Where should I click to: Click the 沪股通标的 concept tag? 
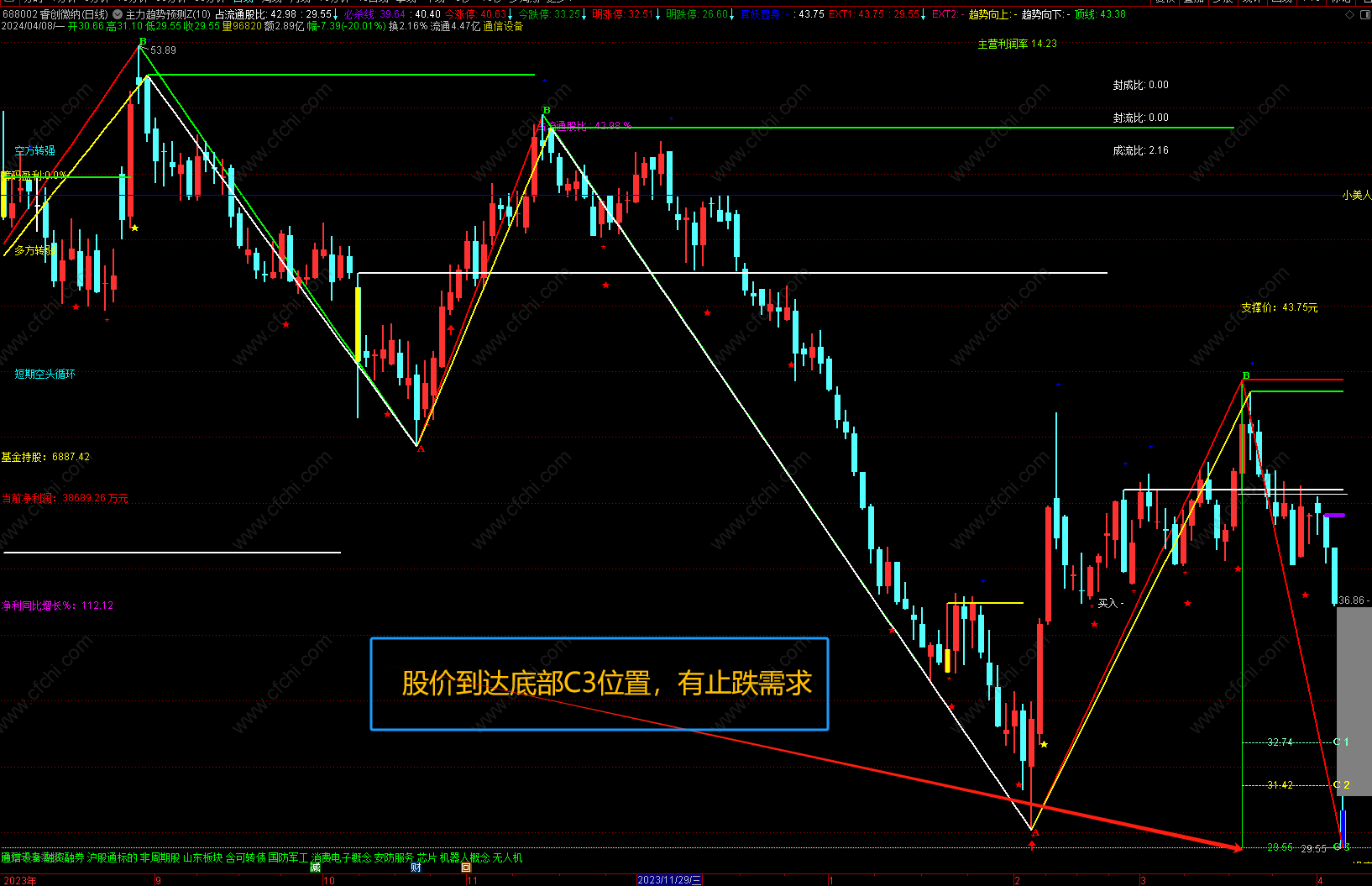[113, 857]
